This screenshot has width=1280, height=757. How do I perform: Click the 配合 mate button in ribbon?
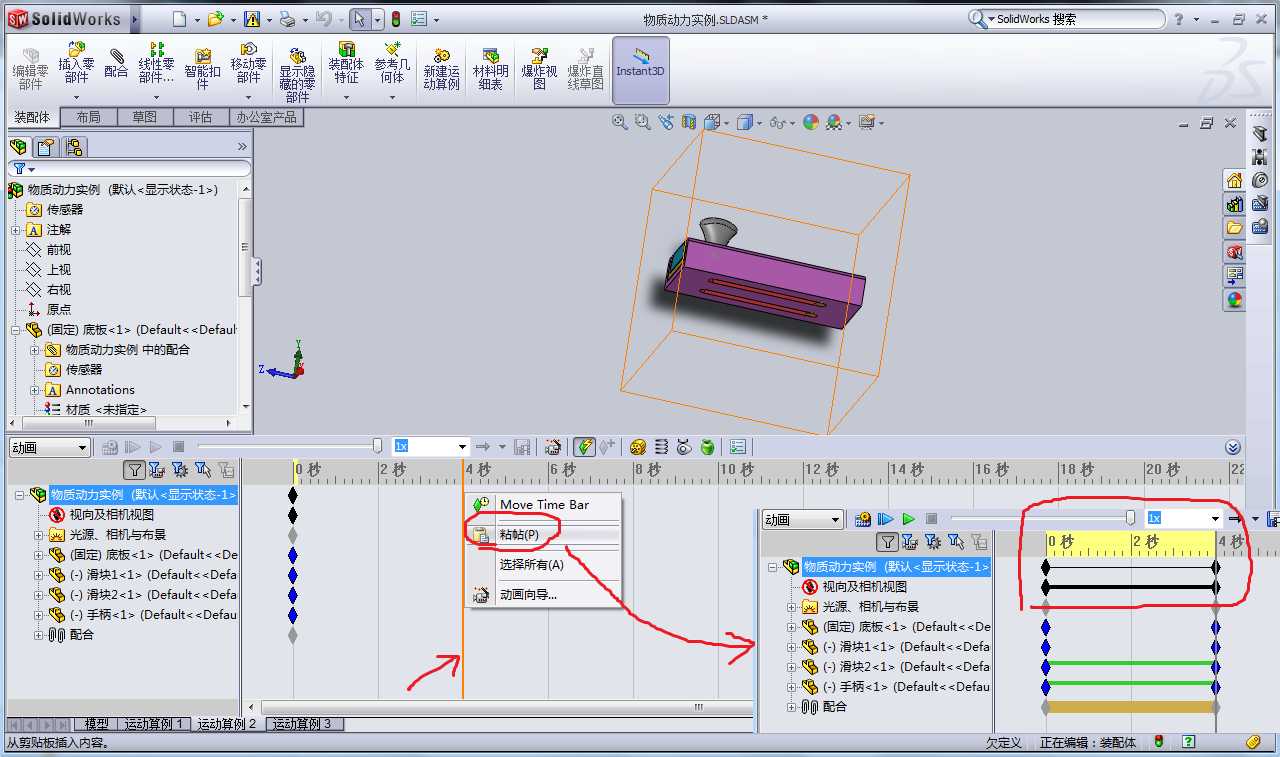click(116, 62)
